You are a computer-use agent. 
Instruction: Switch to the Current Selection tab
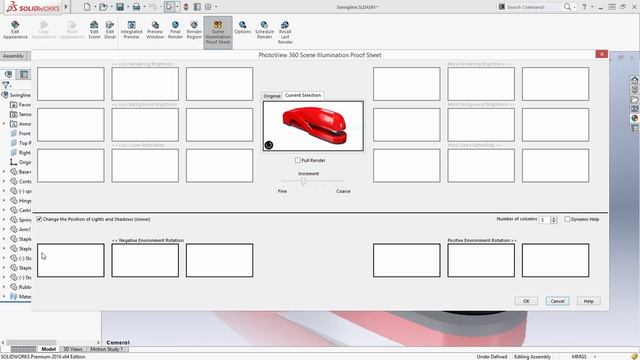coord(303,95)
